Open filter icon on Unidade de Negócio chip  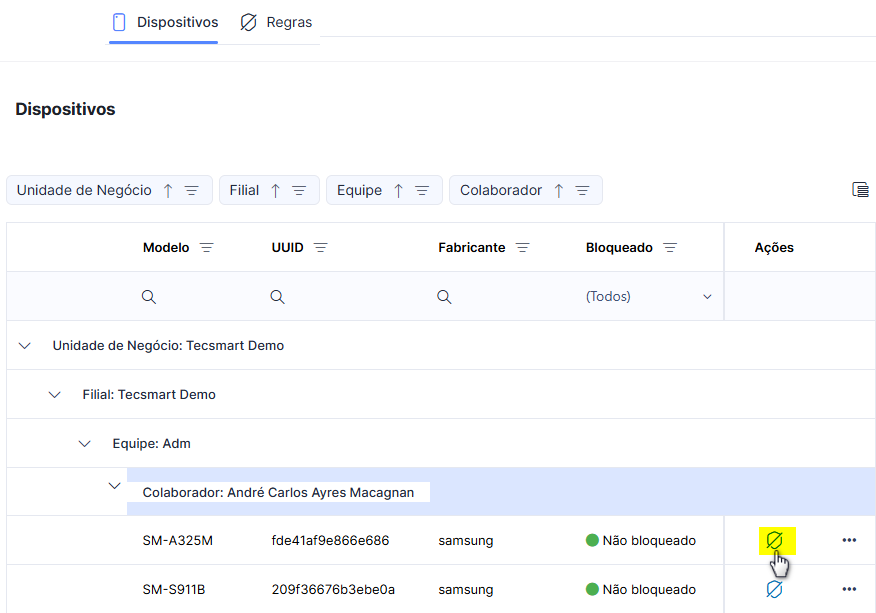[x=192, y=191]
